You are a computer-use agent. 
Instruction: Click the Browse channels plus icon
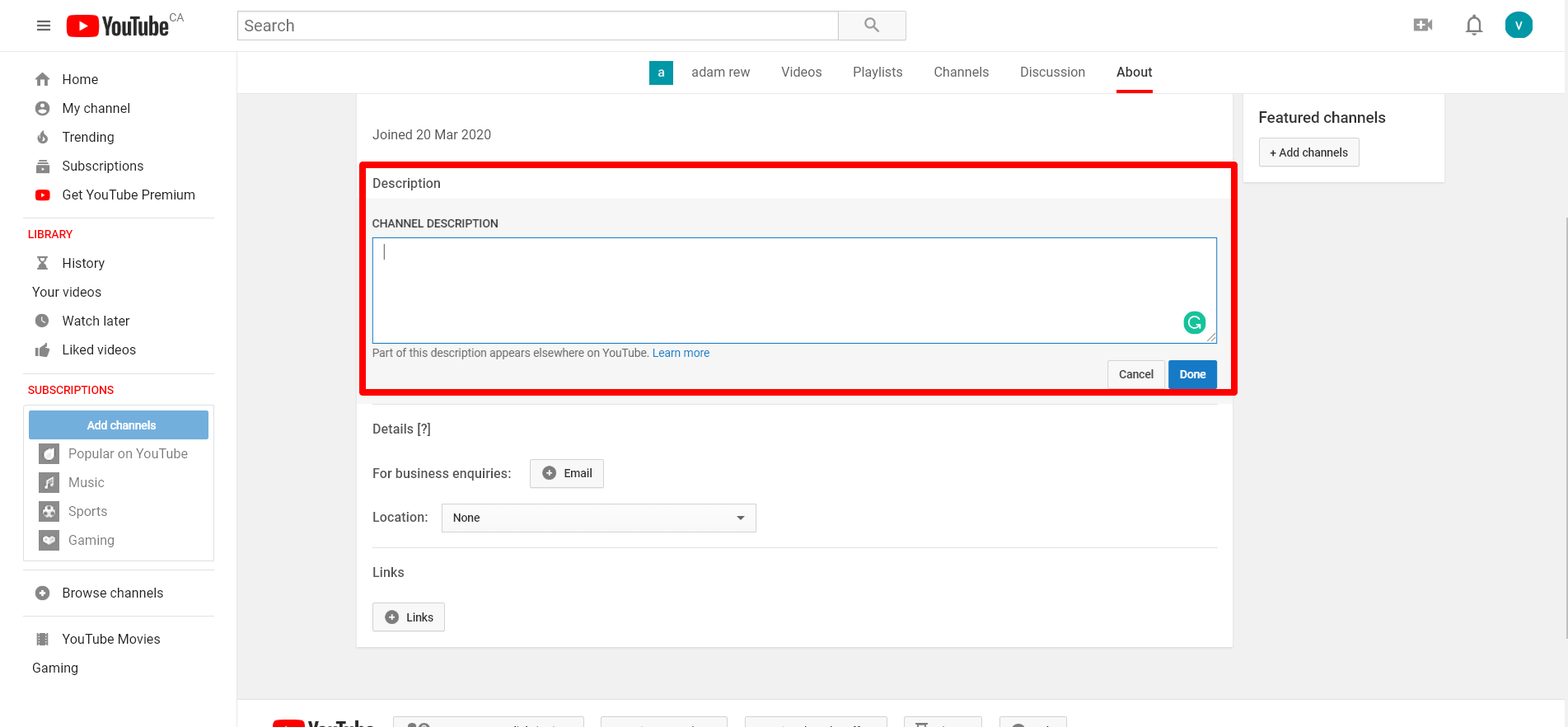(x=43, y=593)
